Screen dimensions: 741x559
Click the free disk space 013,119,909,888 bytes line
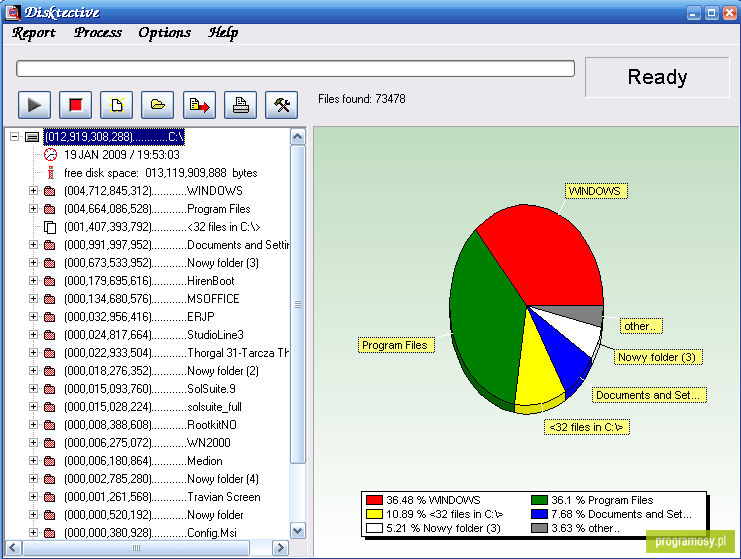tap(161, 173)
